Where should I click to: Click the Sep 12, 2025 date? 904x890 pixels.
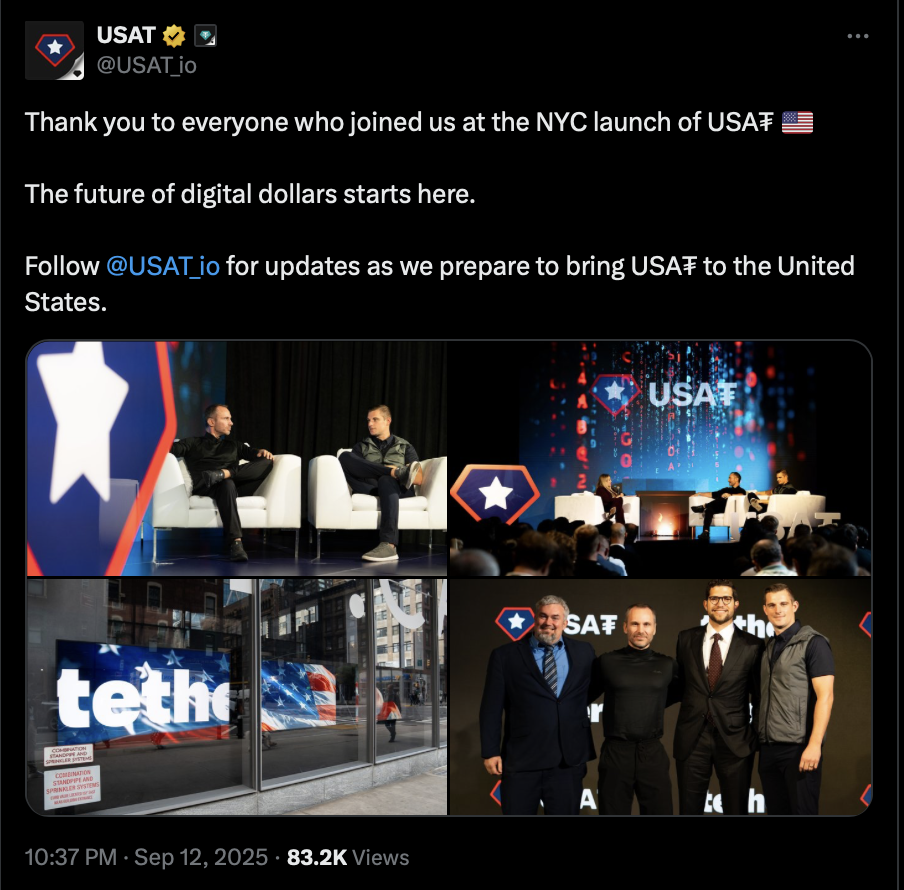tap(201, 857)
